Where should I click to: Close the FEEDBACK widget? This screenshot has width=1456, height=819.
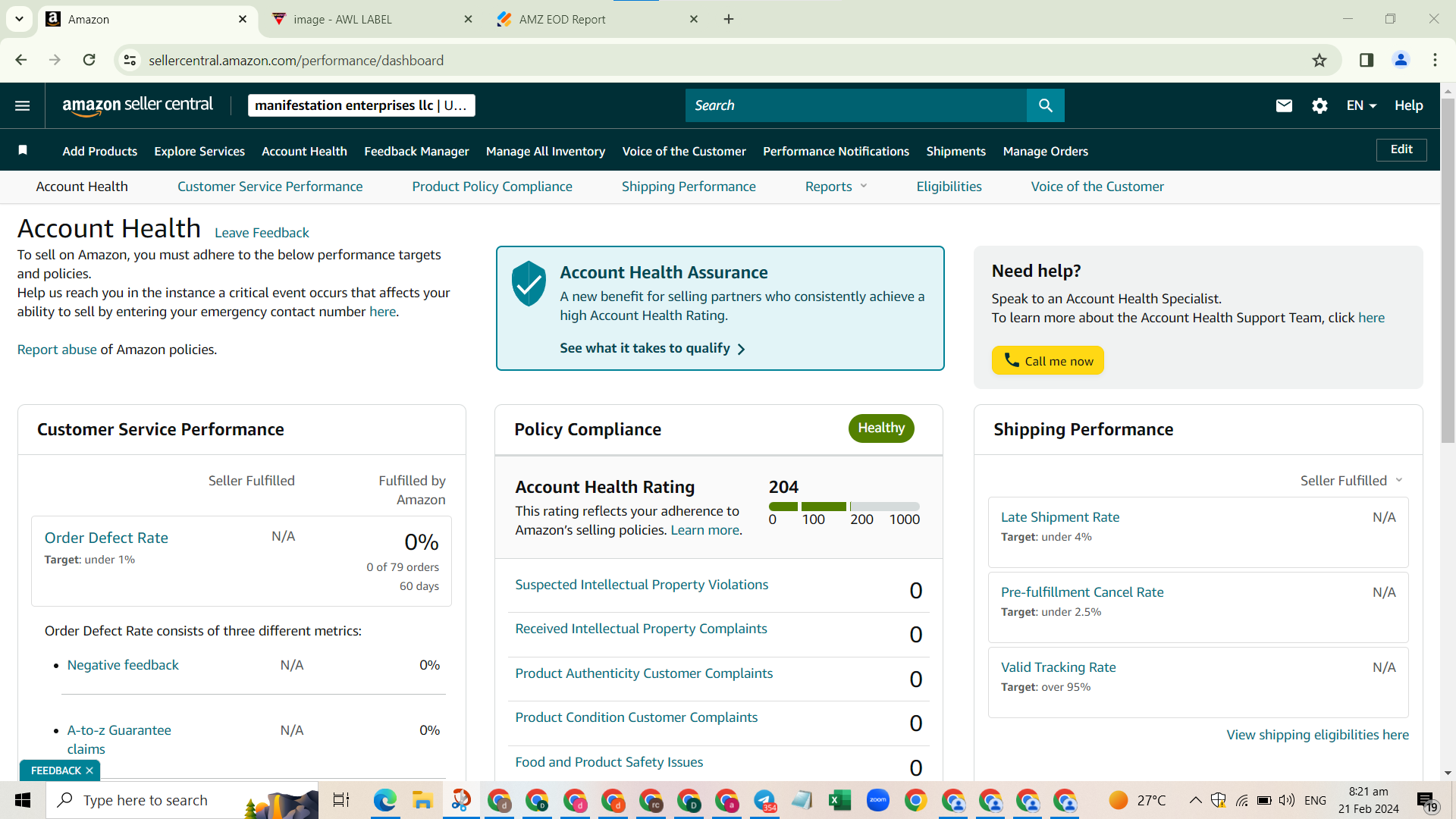(x=89, y=770)
